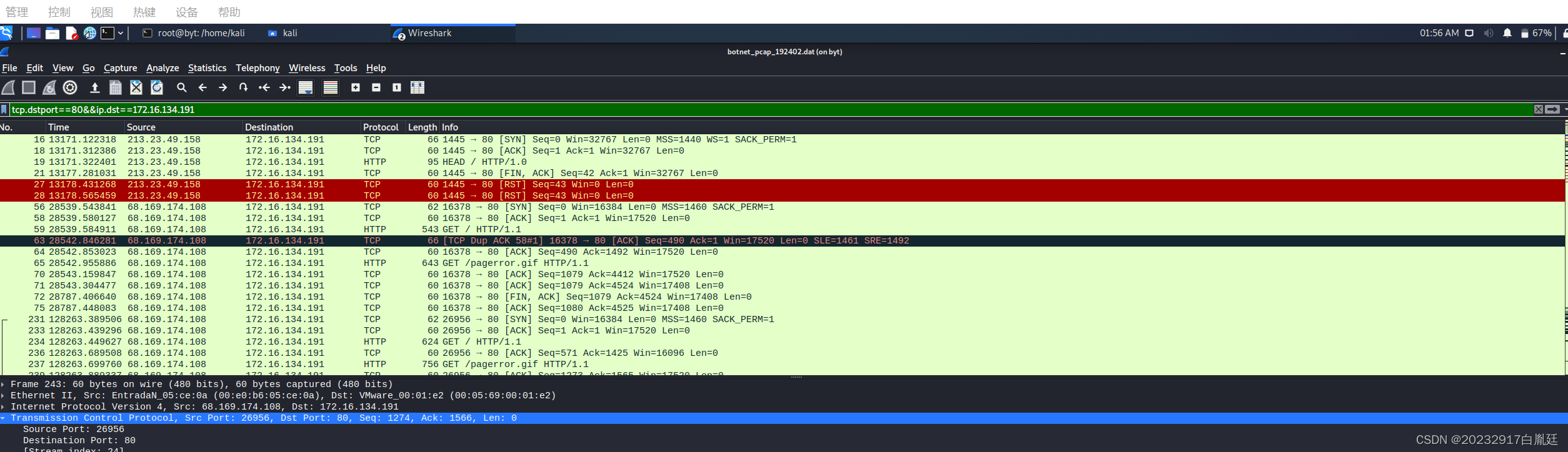Open the Capture menu
Screen dimensions: 1568x452
point(120,68)
